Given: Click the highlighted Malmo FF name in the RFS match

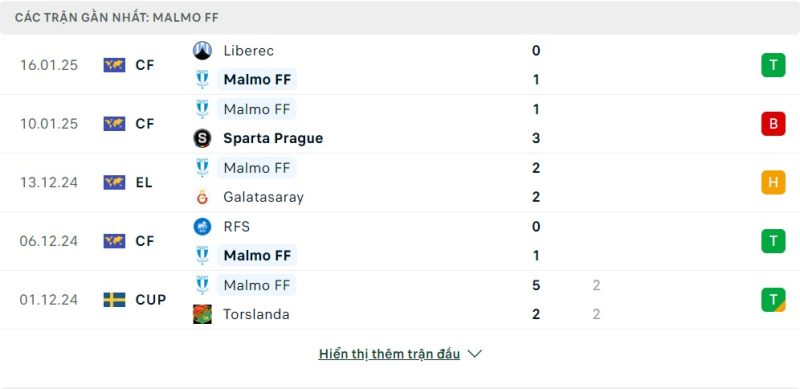Looking at the screenshot, I should point(257,255).
